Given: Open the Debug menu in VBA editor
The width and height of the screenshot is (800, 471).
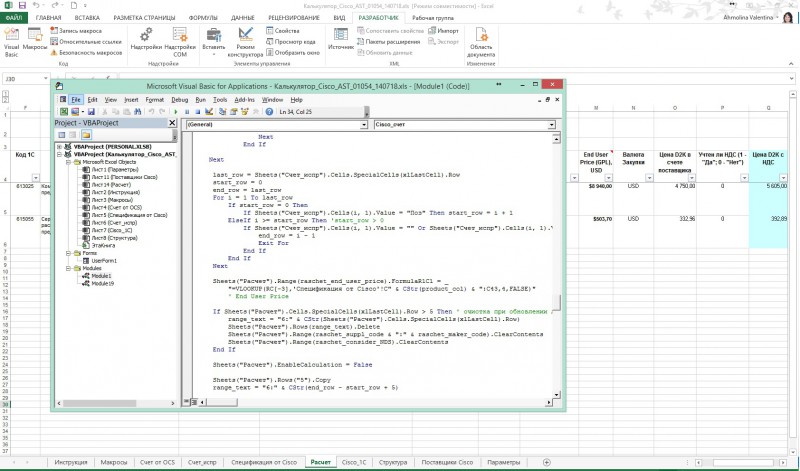Looking at the screenshot, I should tap(179, 100).
